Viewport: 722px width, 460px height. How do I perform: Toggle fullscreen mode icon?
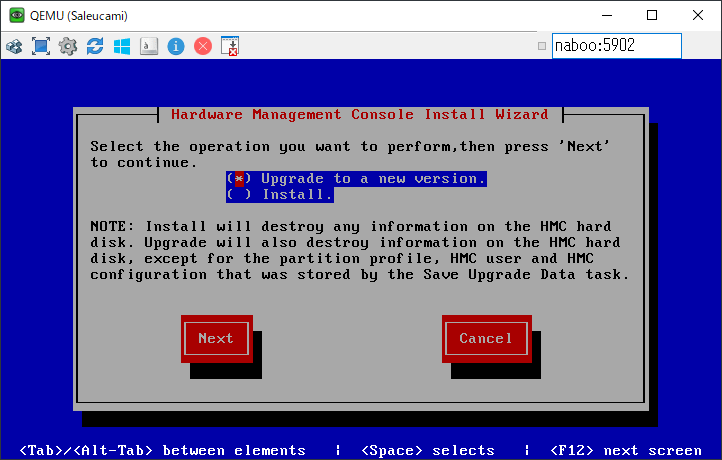tap(41, 46)
